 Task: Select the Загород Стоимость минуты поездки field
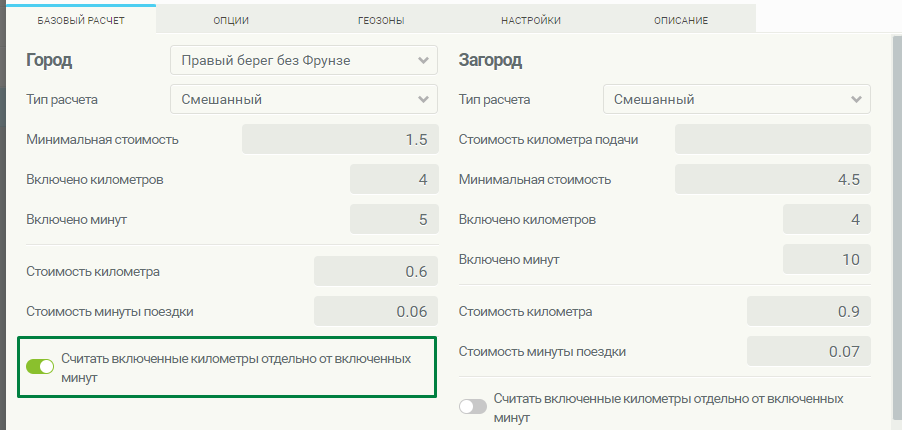(x=808, y=351)
